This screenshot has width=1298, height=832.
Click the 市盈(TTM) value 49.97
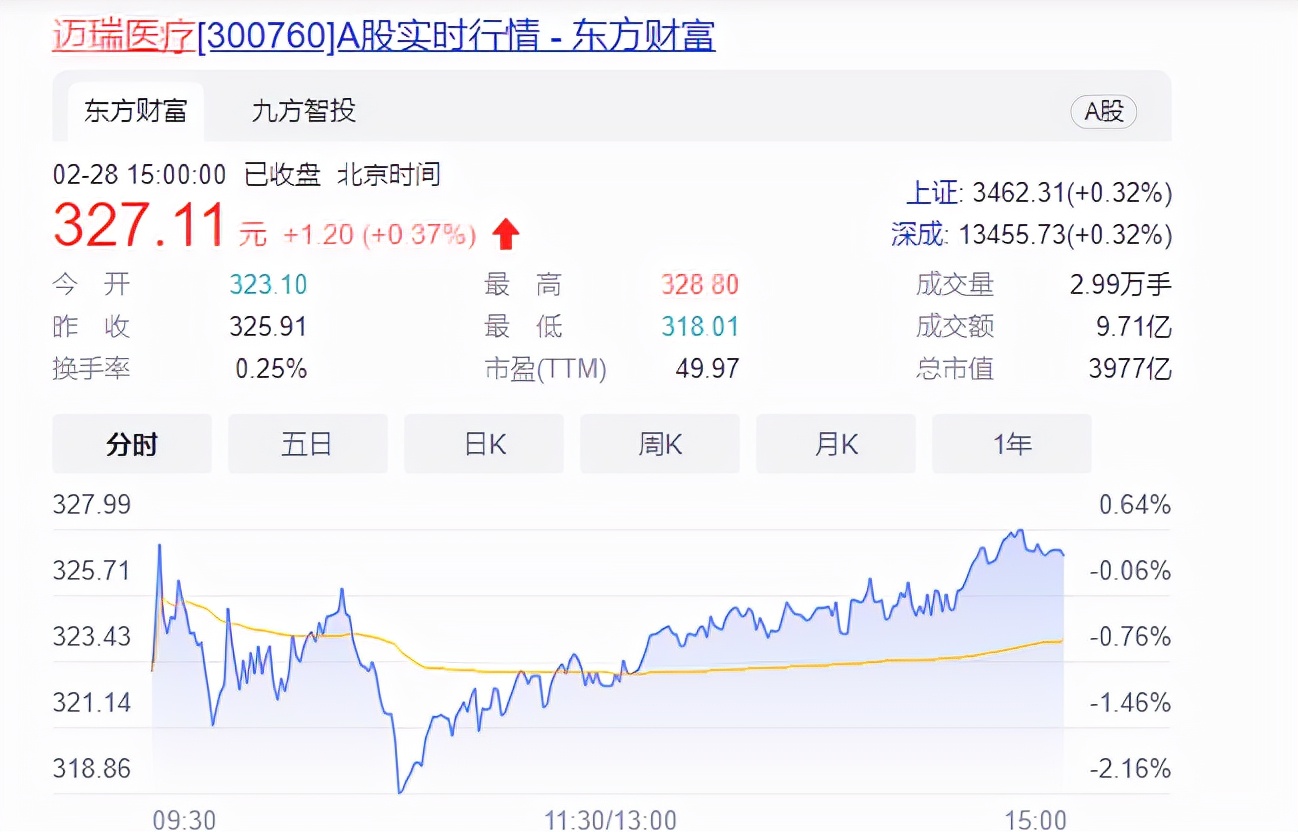707,369
